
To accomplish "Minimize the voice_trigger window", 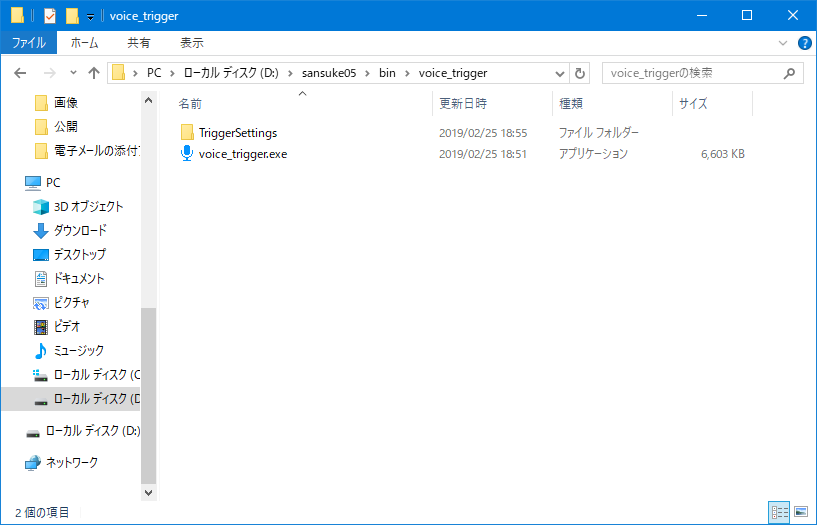I will (x=701, y=16).
